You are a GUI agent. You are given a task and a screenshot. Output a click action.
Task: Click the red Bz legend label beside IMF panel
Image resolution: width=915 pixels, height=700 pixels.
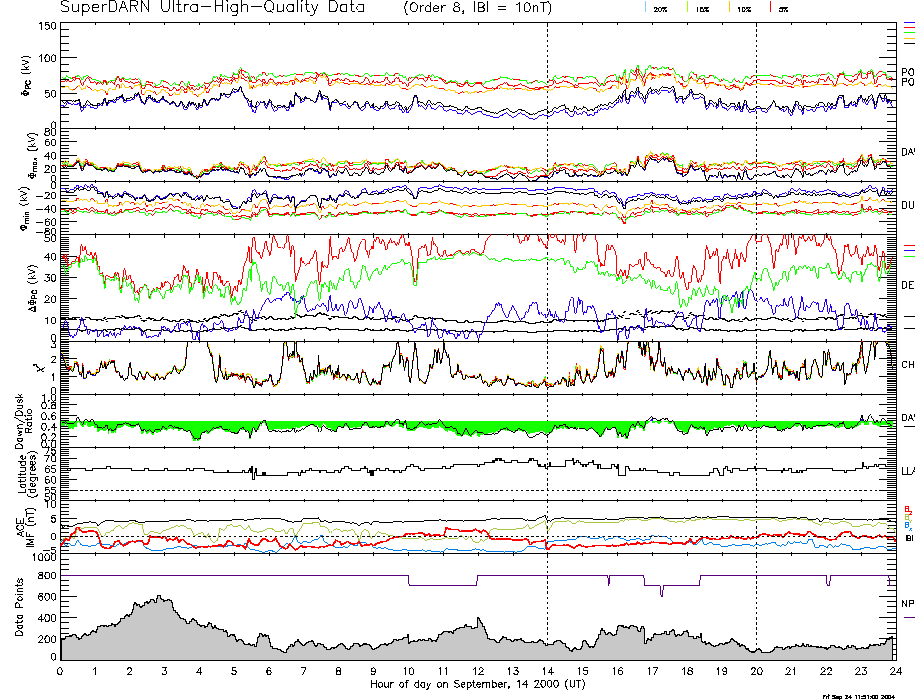pyautogui.click(x=907, y=508)
